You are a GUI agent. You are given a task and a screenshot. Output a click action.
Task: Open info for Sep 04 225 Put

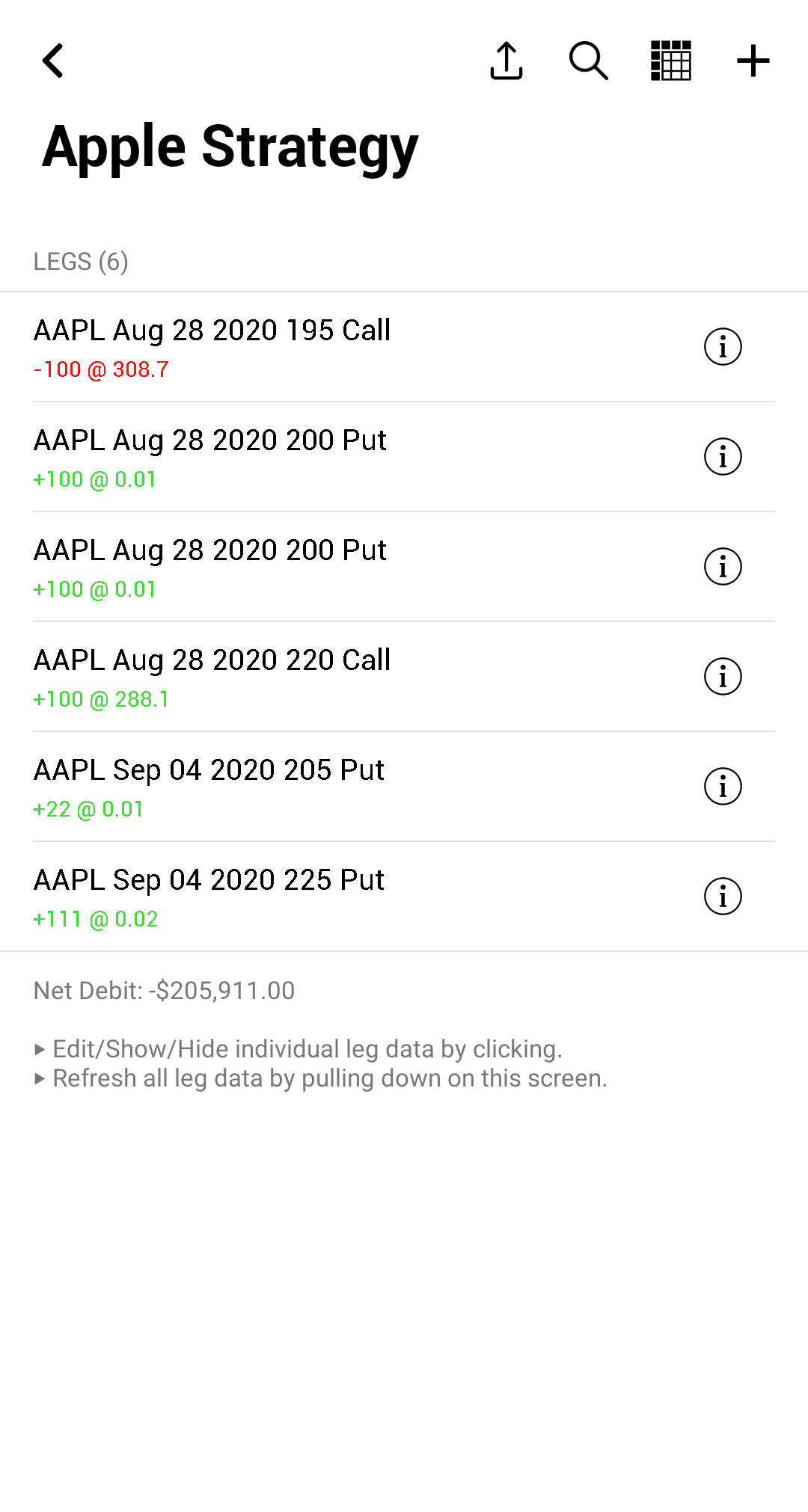723,897
